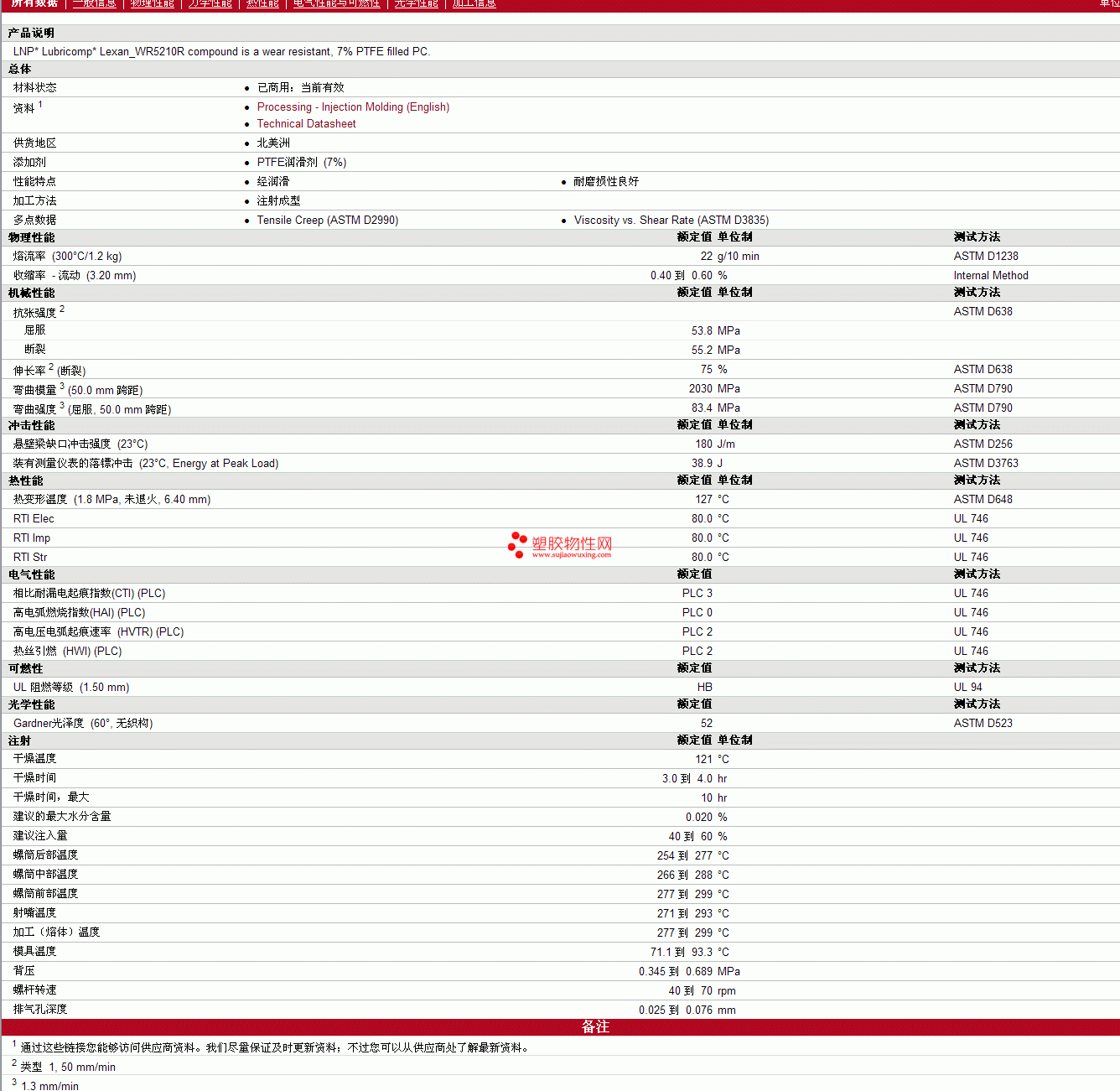
Task: Select the 热变形温度 row label
Action: 112,500
